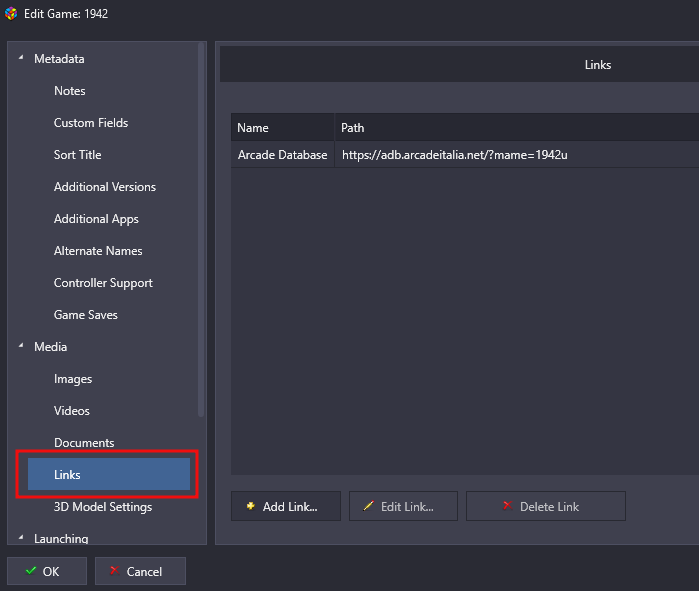Collapse the Launching tree section
The image size is (699, 591).
(x=21, y=538)
